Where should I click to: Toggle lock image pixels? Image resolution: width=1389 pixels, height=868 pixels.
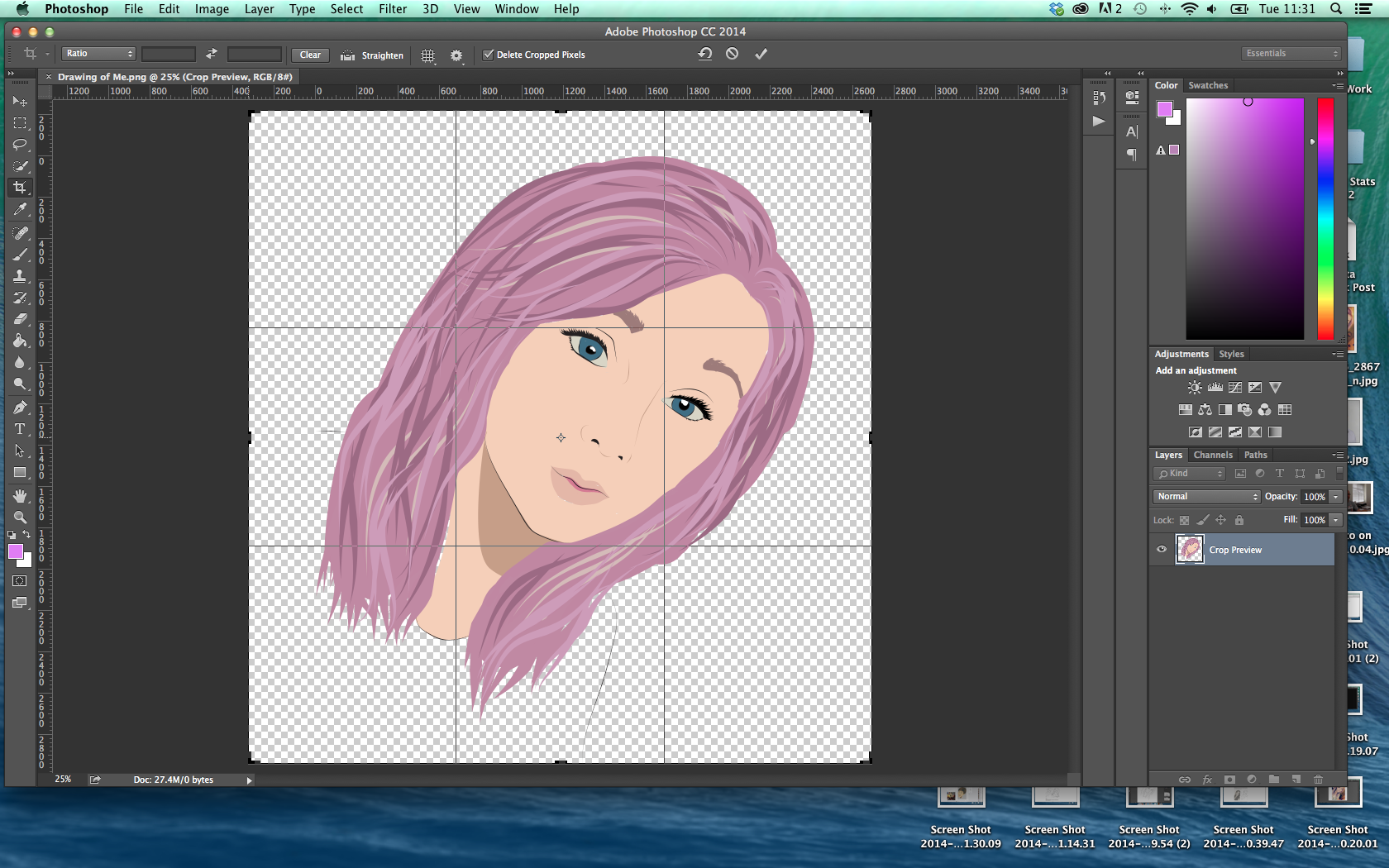1202,520
